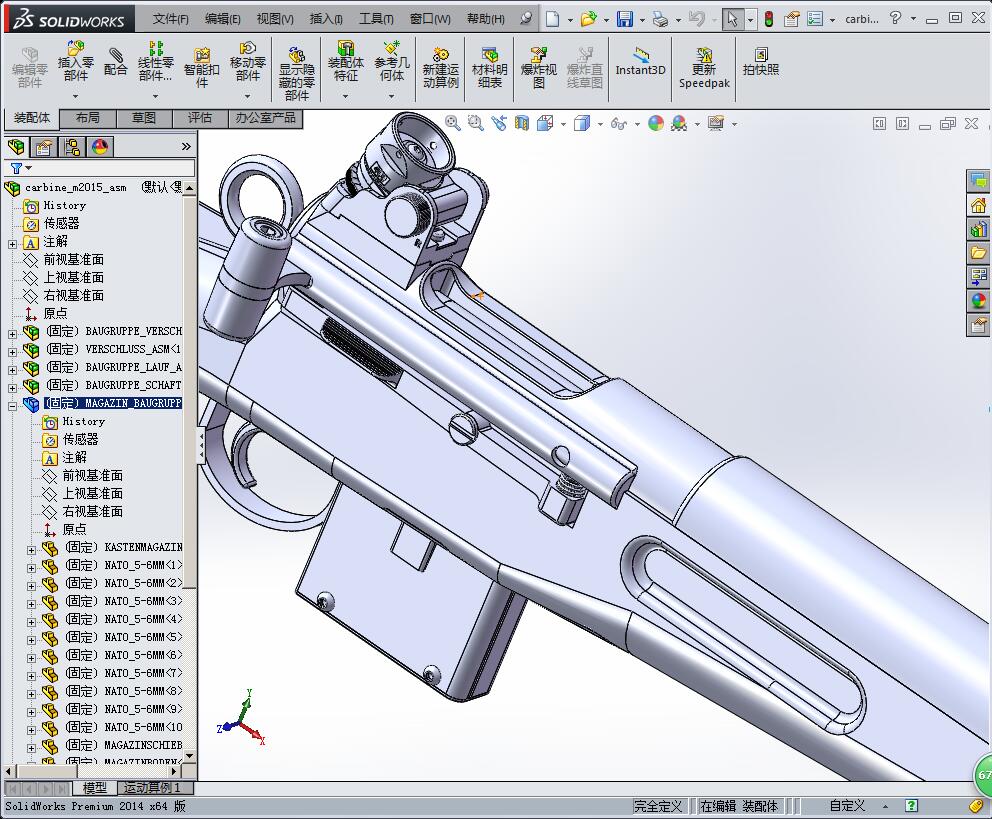992x819 pixels.
Task: Click Section View icon
Action: coord(522,123)
